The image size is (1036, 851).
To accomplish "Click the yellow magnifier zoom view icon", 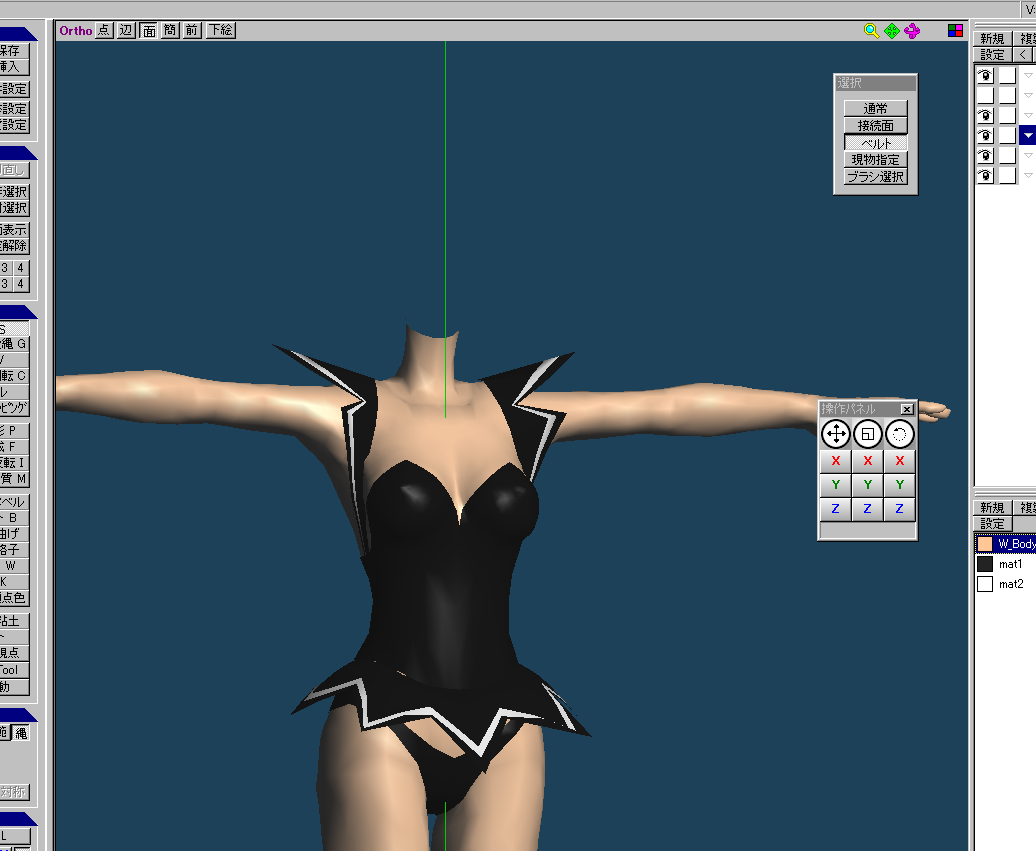I will 871,31.
